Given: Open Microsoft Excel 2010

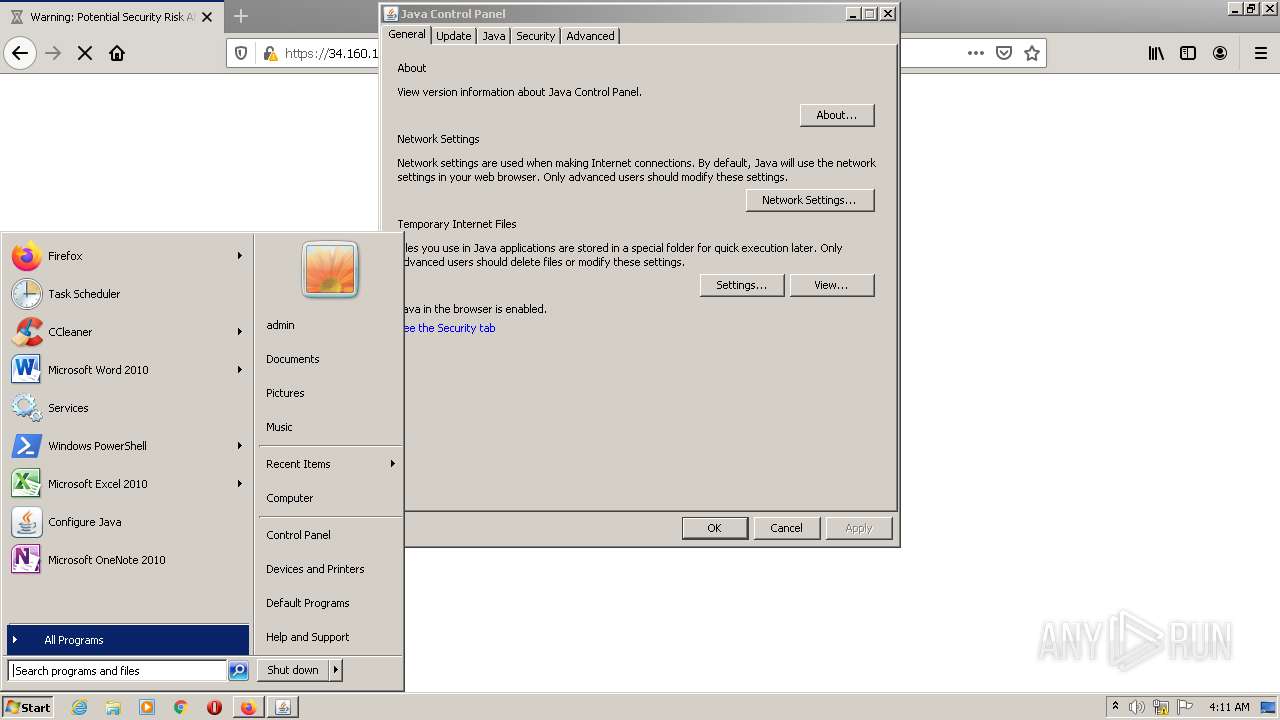Looking at the screenshot, I should tap(127, 484).
